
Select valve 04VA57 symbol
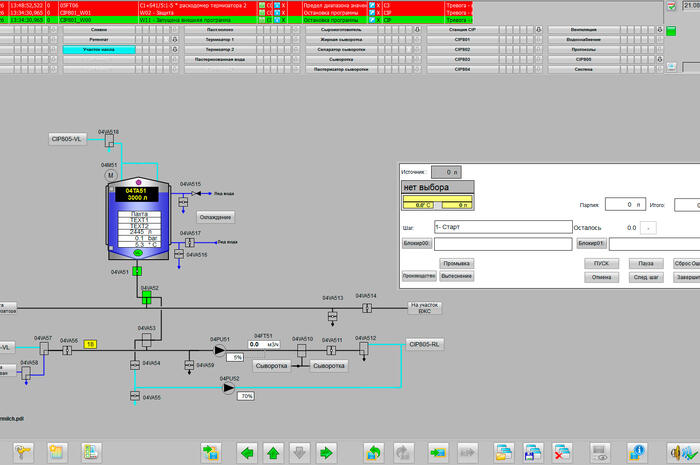(44, 348)
